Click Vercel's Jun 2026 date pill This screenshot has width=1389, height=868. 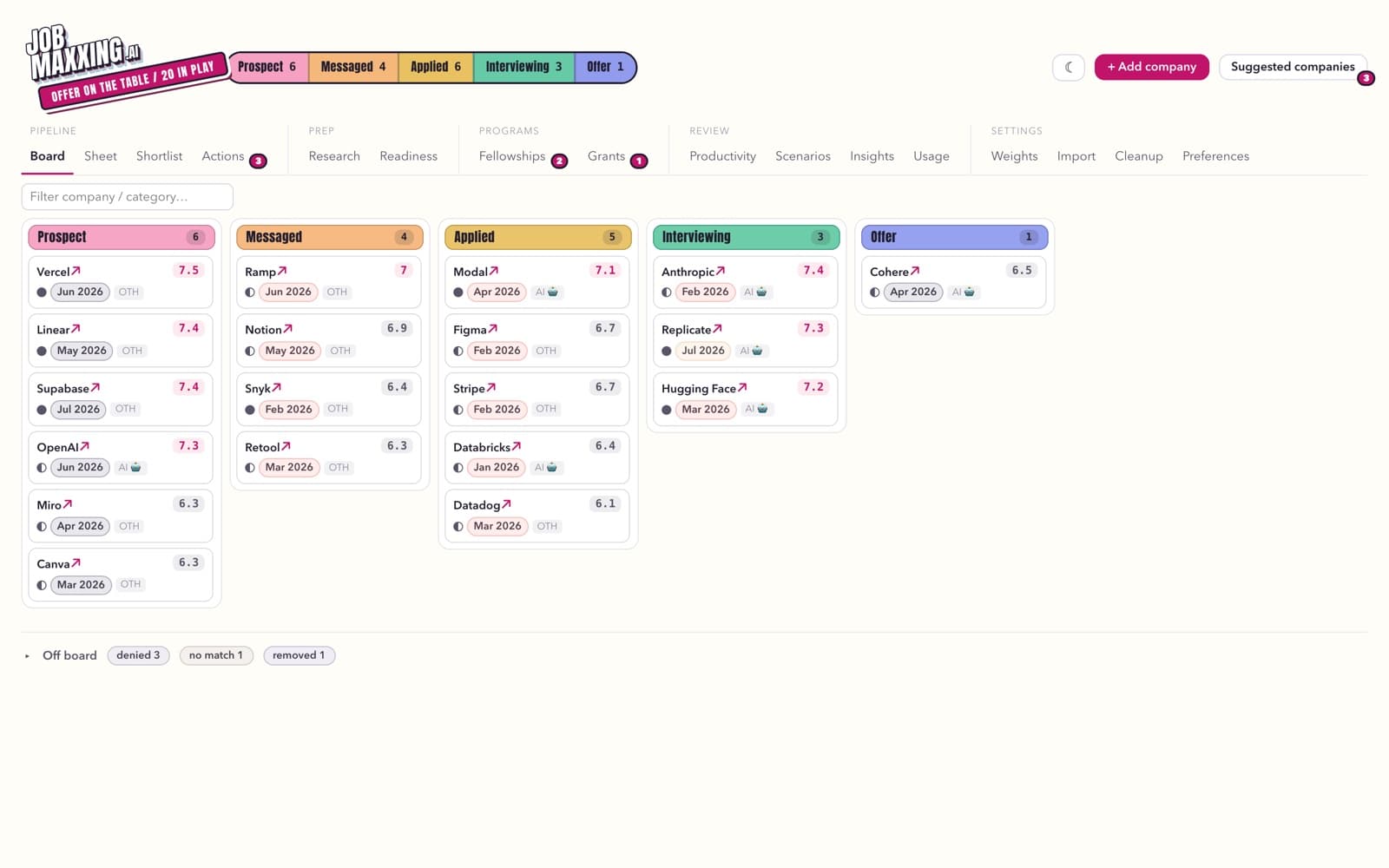[x=80, y=293]
